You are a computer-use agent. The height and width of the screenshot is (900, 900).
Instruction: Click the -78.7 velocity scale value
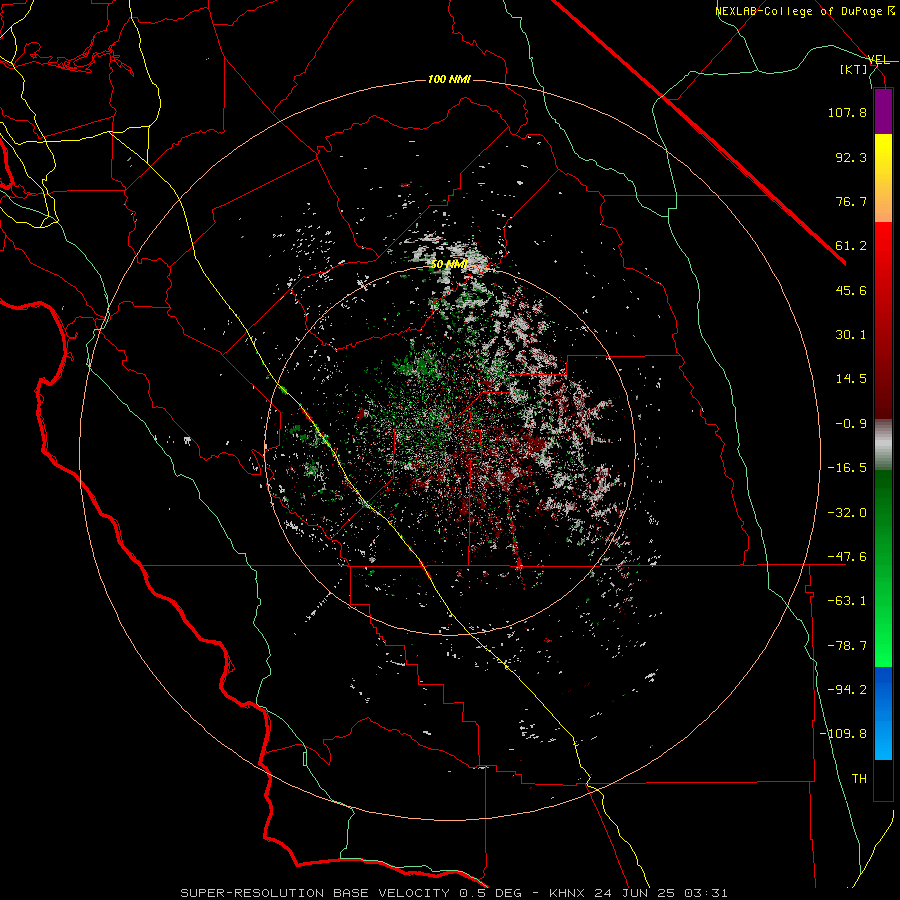847,646
